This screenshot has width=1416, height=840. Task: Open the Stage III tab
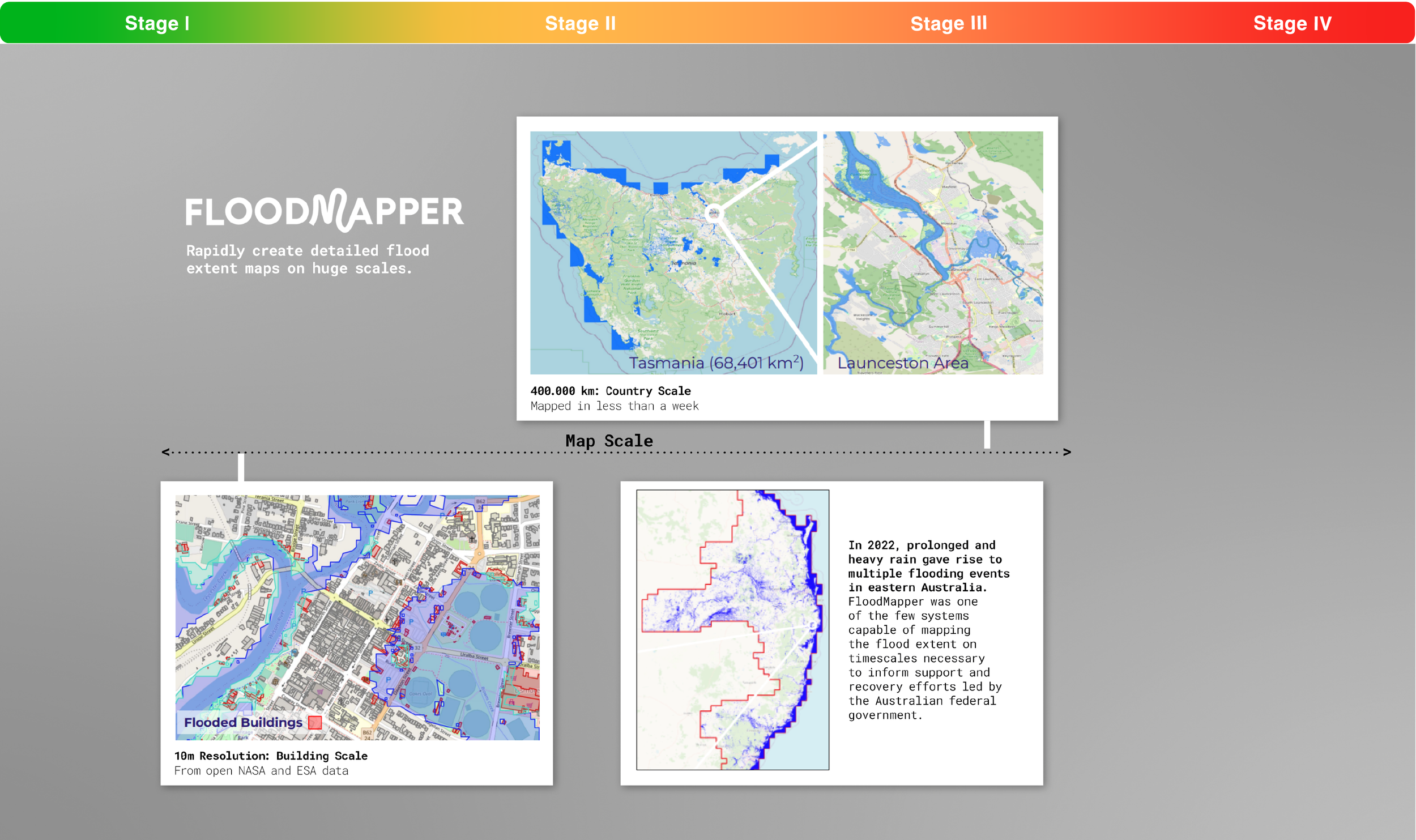[x=949, y=23]
